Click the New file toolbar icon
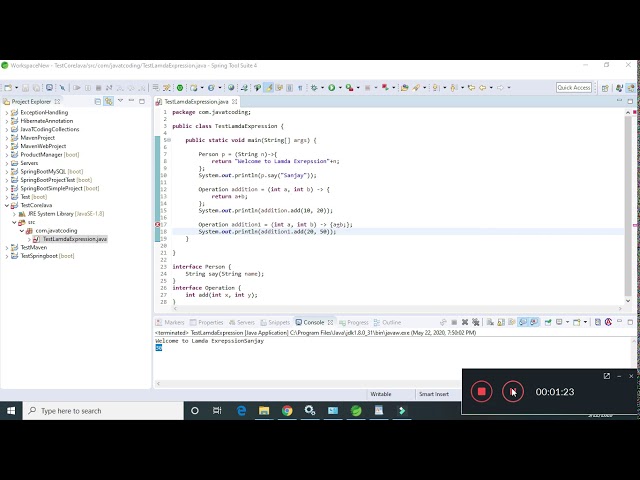This screenshot has height=480, width=640. click(x=8, y=87)
